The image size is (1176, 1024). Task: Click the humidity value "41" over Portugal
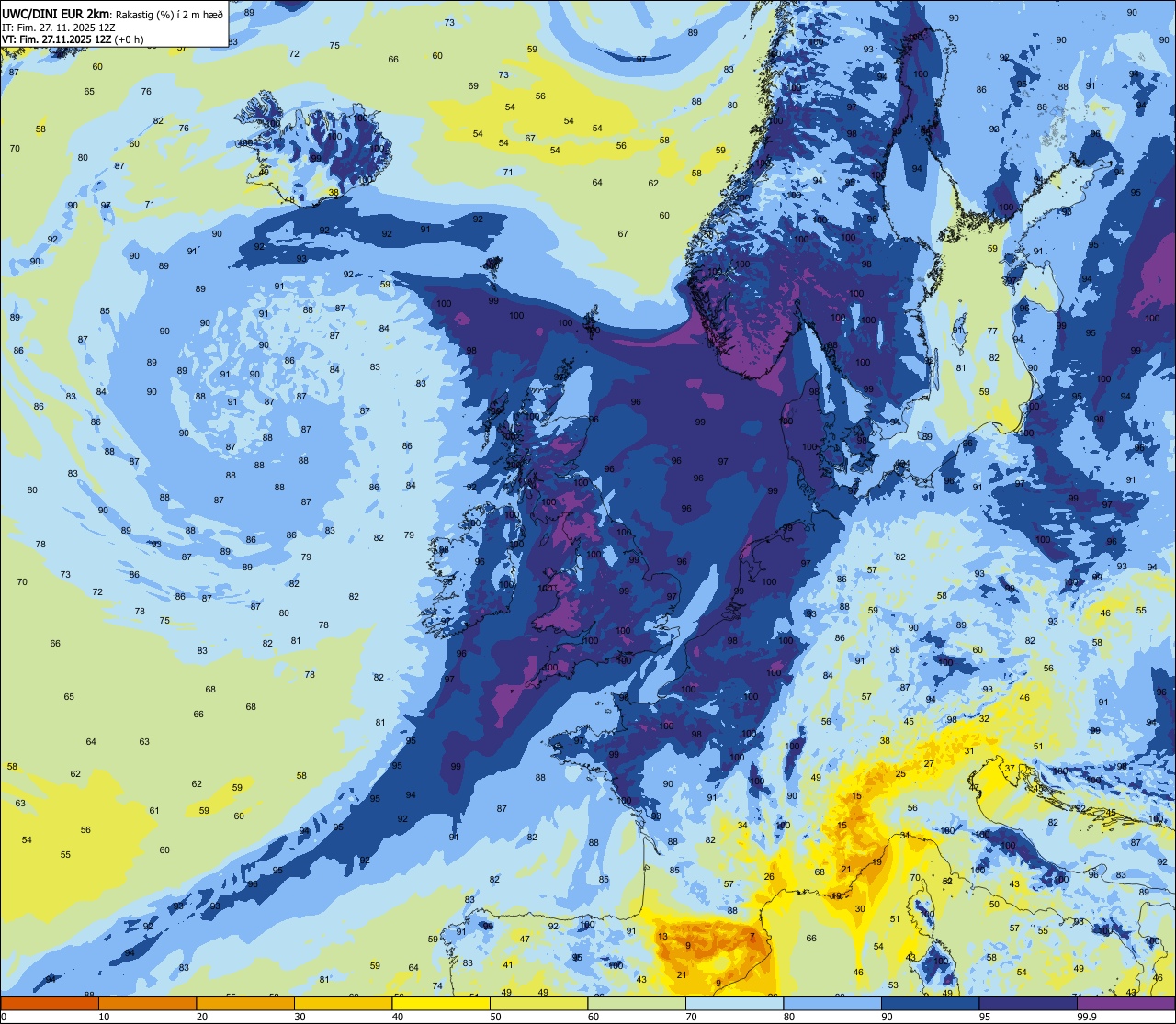tap(507, 965)
